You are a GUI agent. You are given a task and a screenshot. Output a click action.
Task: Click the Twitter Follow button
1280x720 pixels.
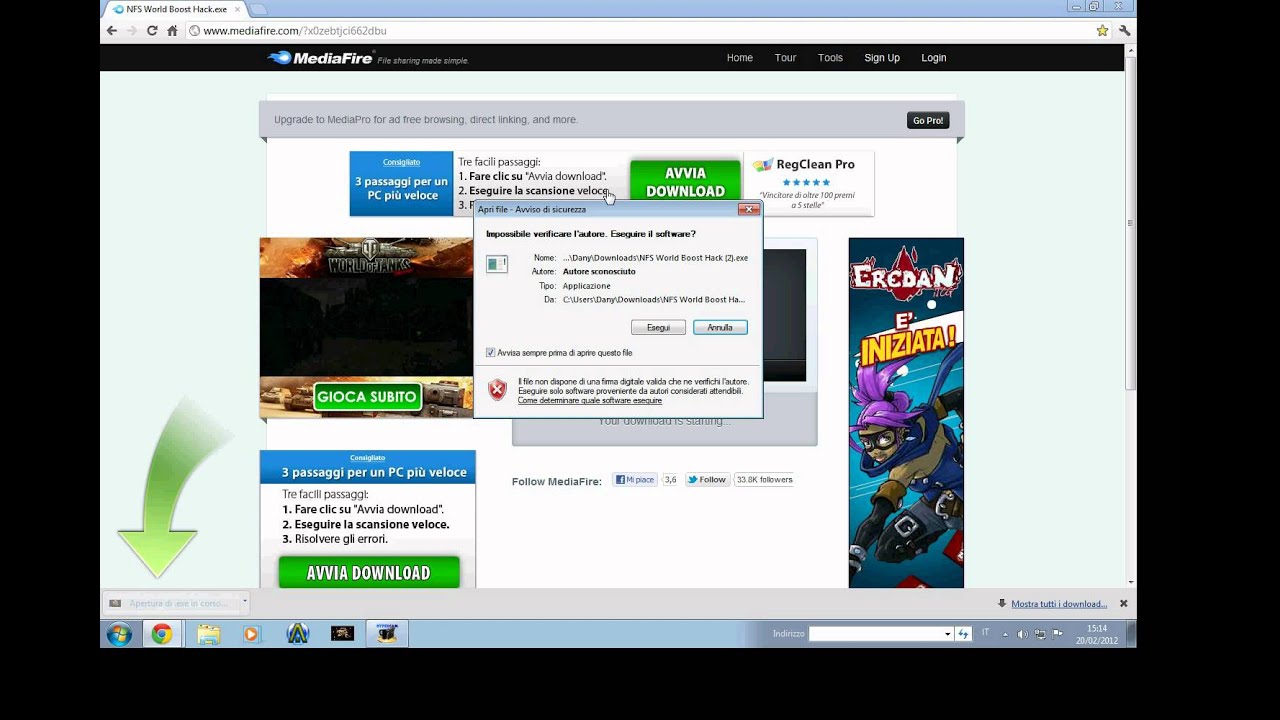coord(707,480)
